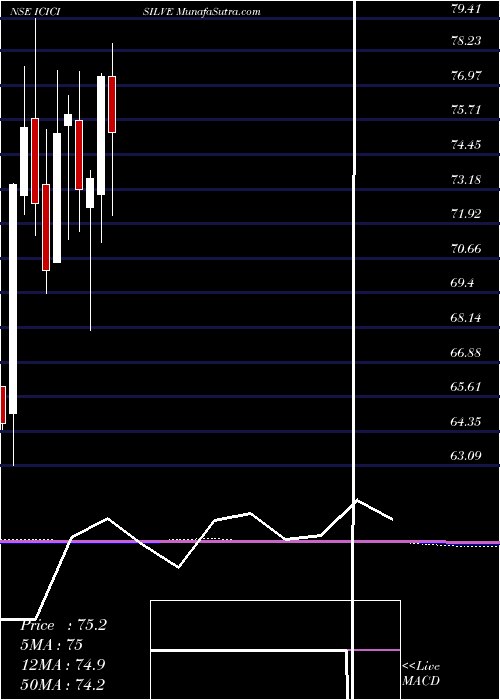The image size is (500, 700).
Task: Click the price label 76.97
Action: [x=466, y=75]
